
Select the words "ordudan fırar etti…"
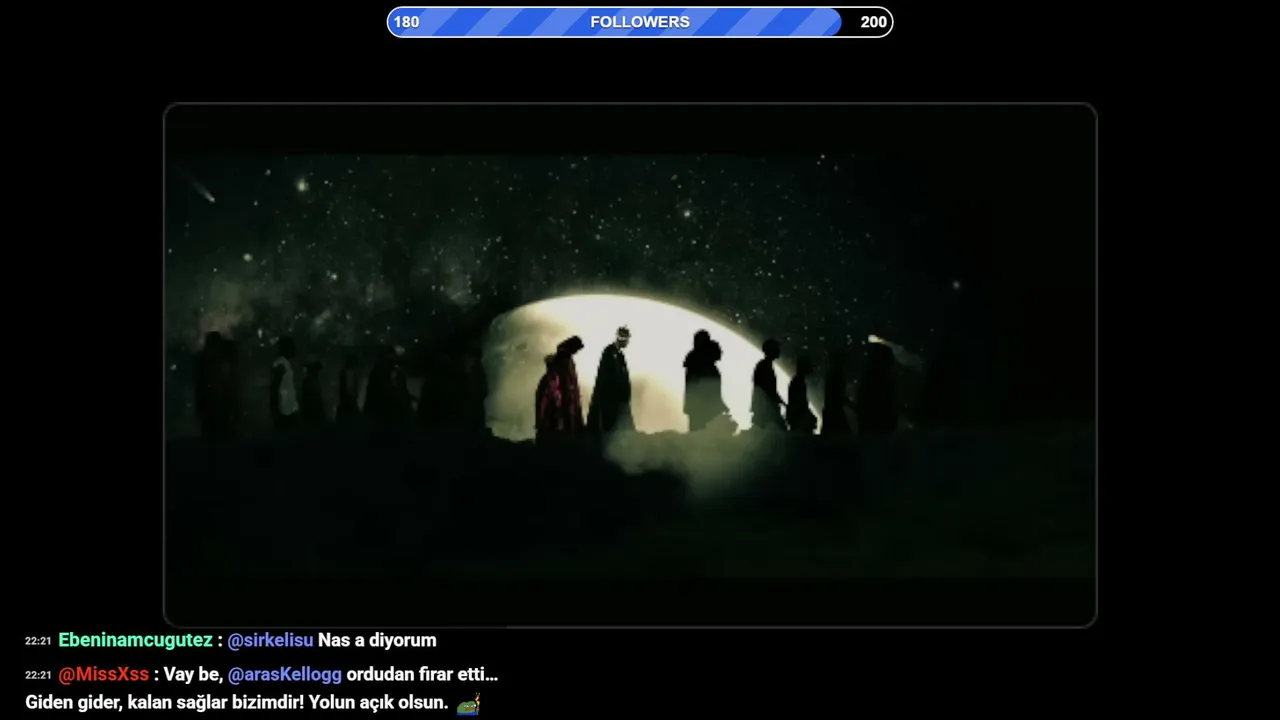(x=422, y=674)
